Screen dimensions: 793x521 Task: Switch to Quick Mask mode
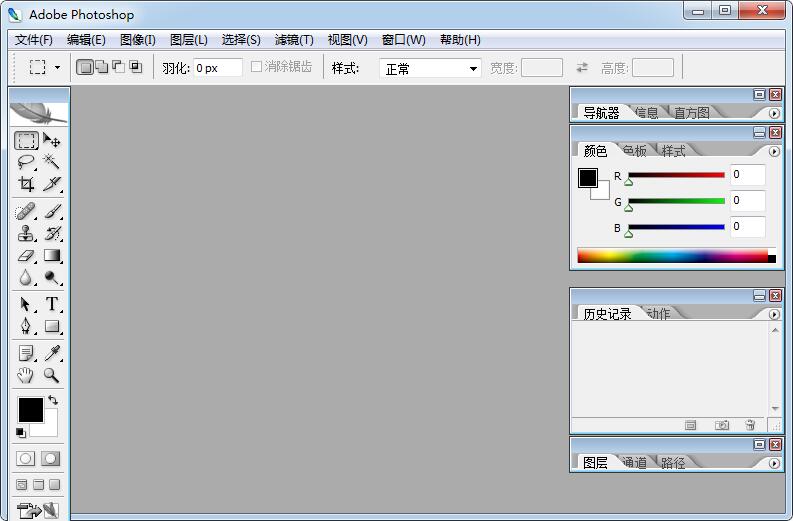click(50, 458)
